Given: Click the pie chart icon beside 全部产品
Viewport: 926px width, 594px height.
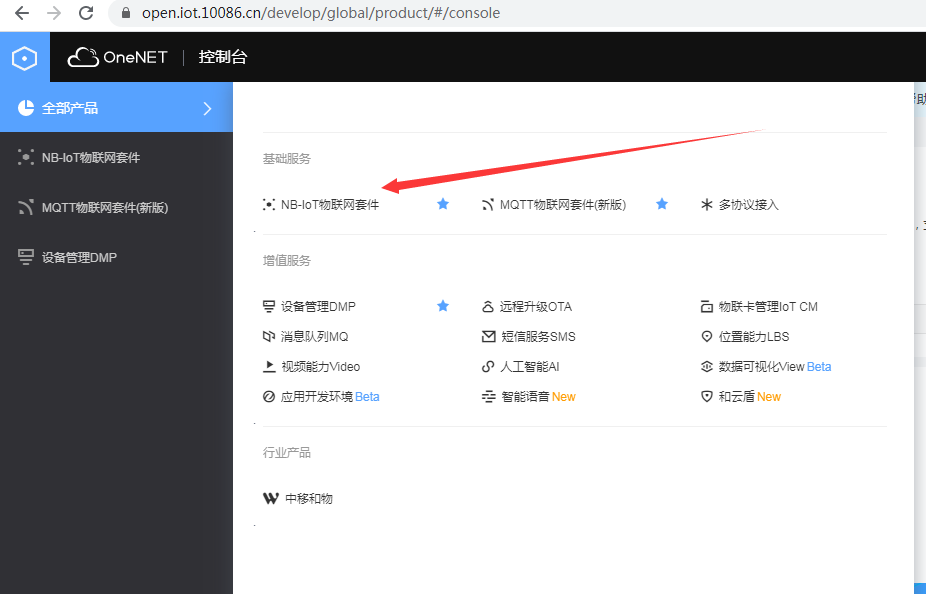Looking at the screenshot, I should click(26, 107).
